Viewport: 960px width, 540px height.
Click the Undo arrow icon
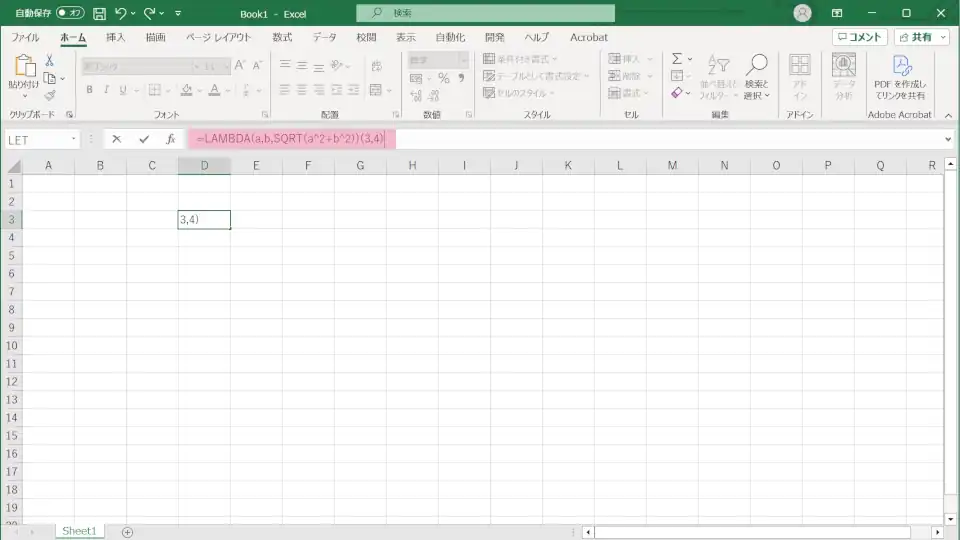(x=121, y=13)
